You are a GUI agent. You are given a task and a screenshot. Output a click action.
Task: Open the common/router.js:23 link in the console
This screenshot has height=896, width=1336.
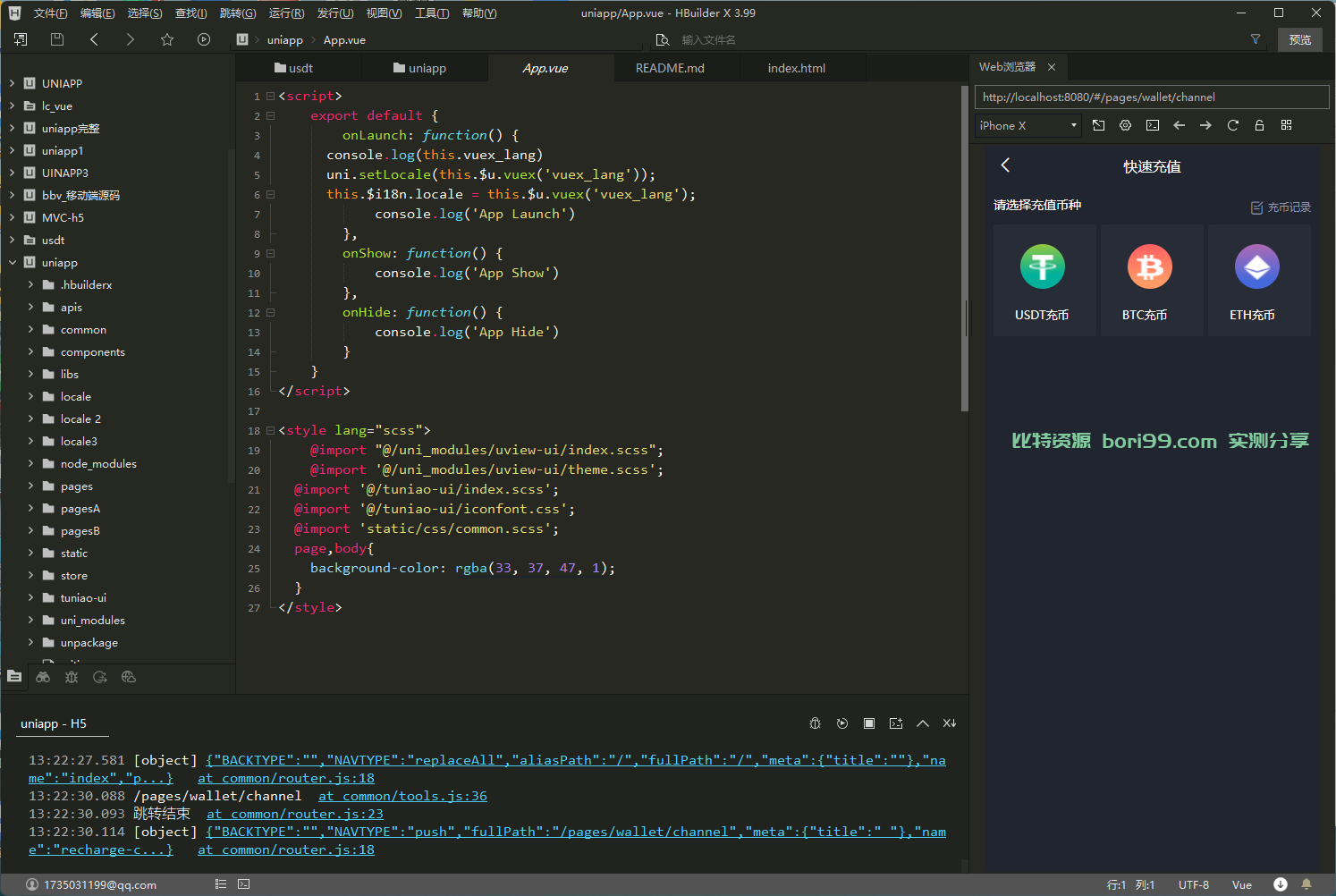pyautogui.click(x=295, y=814)
